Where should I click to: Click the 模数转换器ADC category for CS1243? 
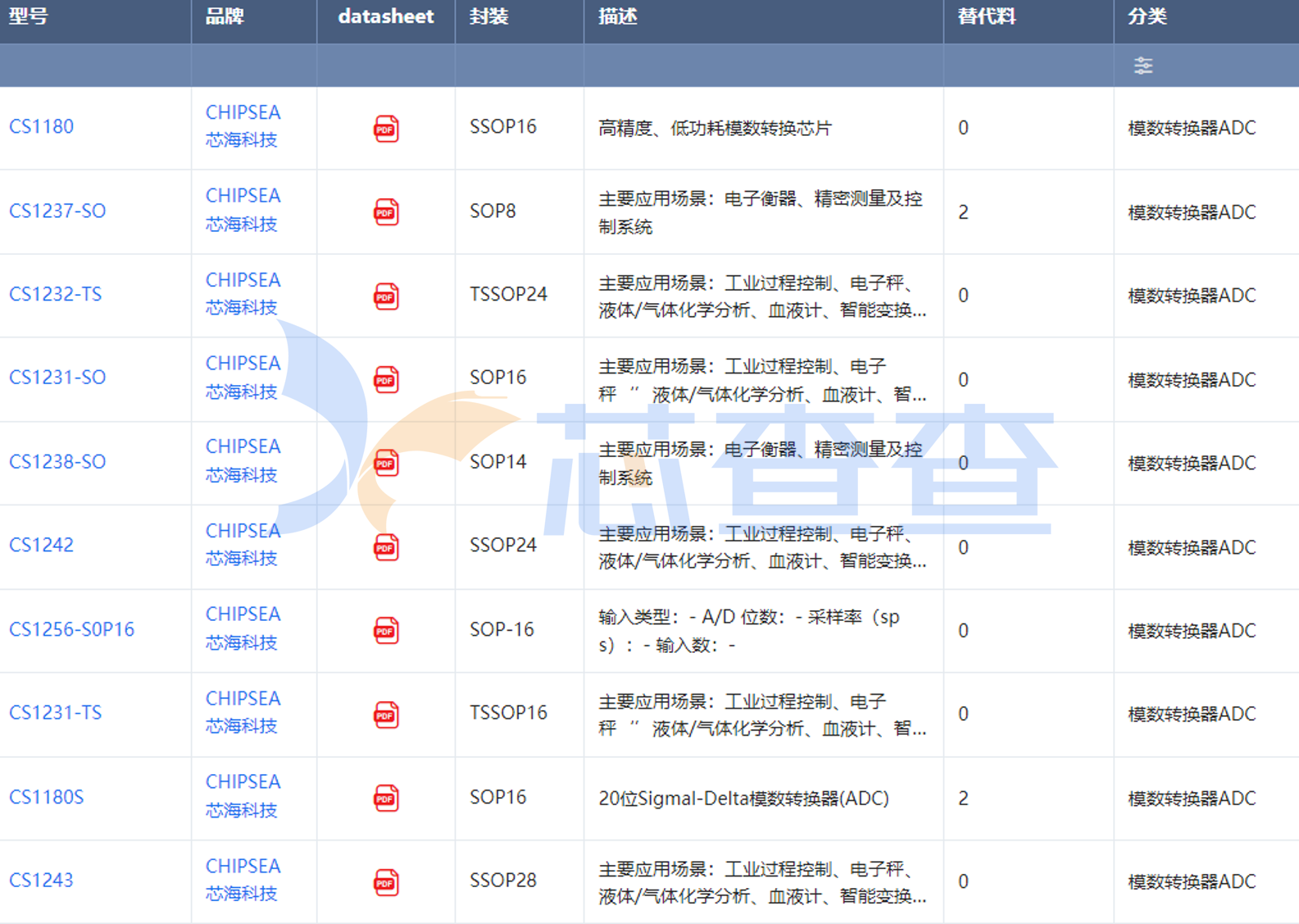(x=1192, y=881)
